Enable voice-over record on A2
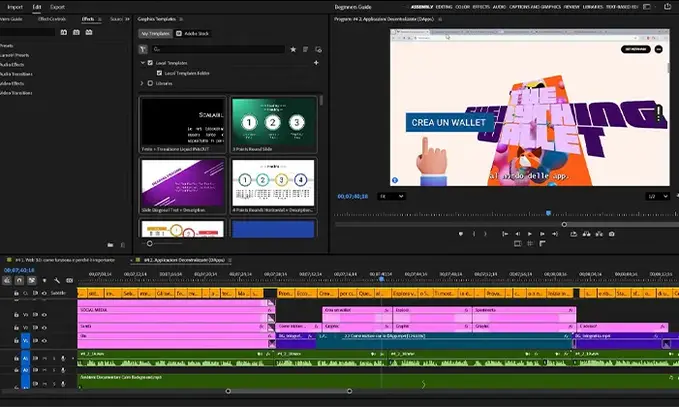Image resolution: width=679 pixels, height=407 pixels. coord(63,370)
